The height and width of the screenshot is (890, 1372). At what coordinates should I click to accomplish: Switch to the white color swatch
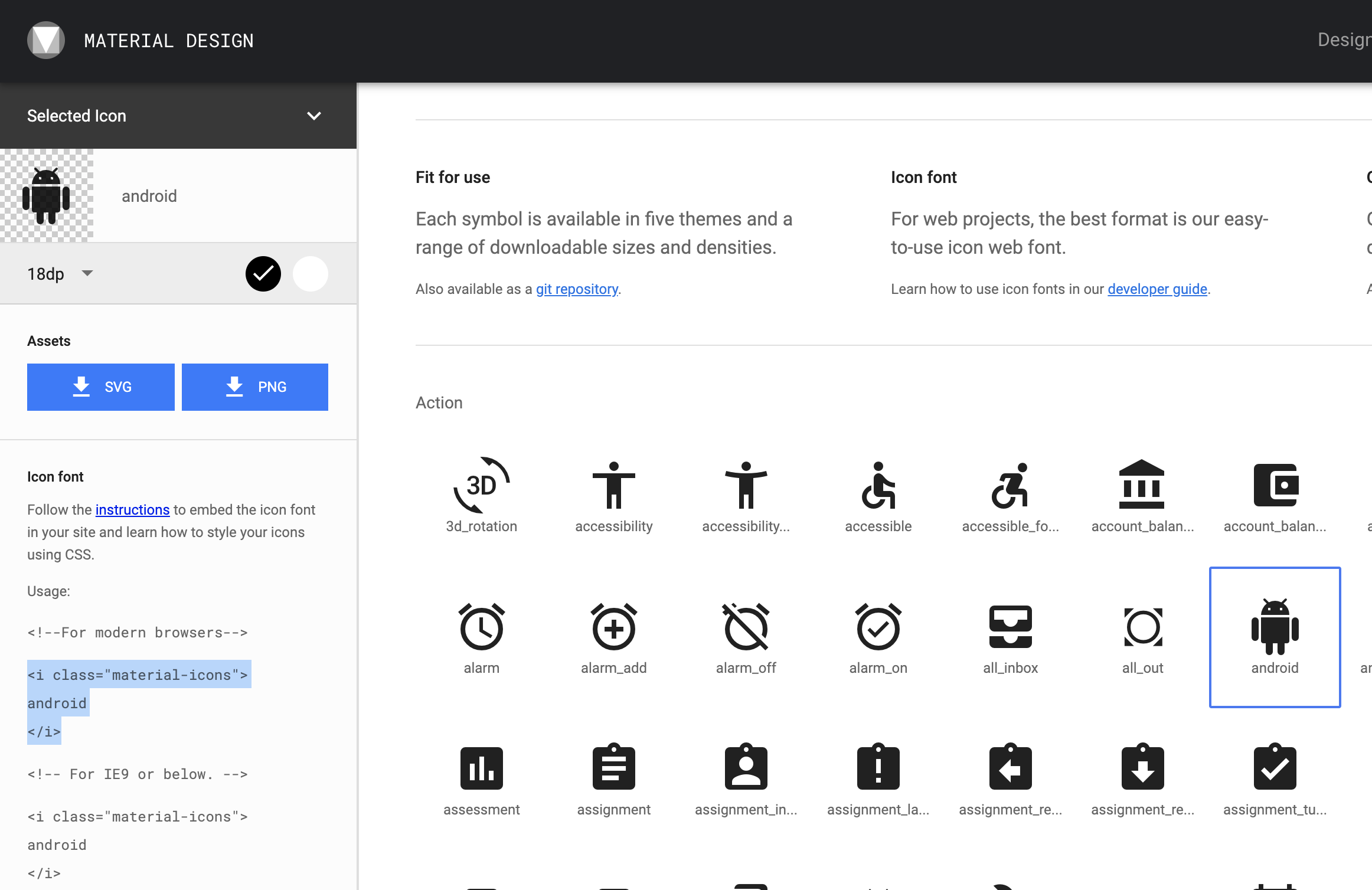(311, 274)
